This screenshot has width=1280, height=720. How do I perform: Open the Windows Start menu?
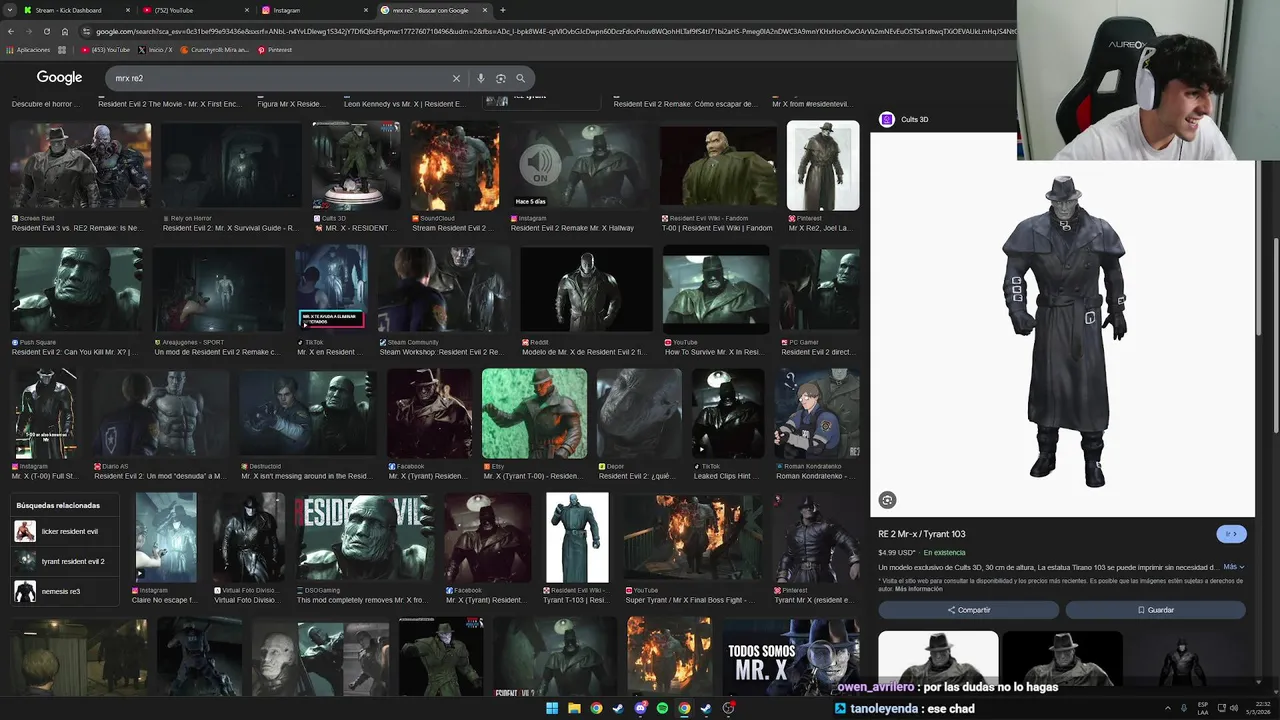pos(551,708)
